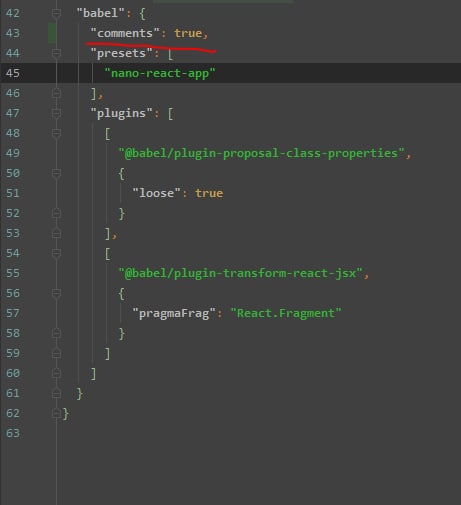Click line number 42 in the gutter
Screen dimensions: 461x505
(x=13, y=13)
